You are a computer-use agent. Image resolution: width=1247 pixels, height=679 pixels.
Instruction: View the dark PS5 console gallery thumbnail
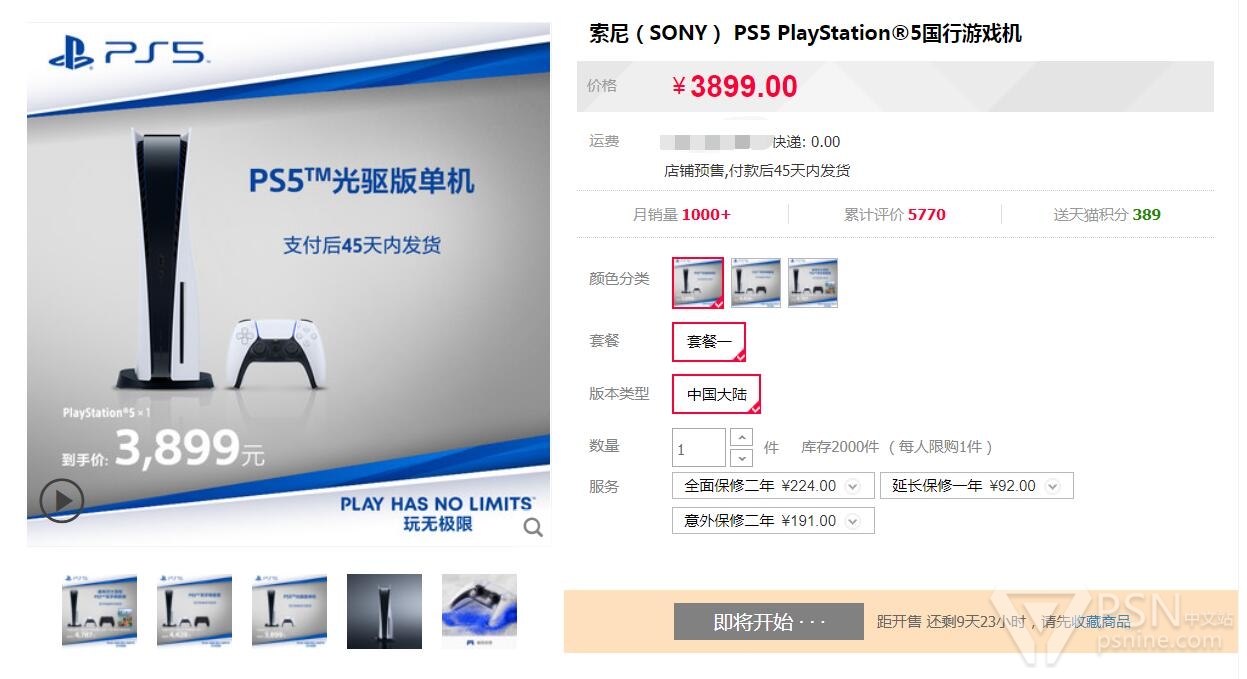(384, 611)
